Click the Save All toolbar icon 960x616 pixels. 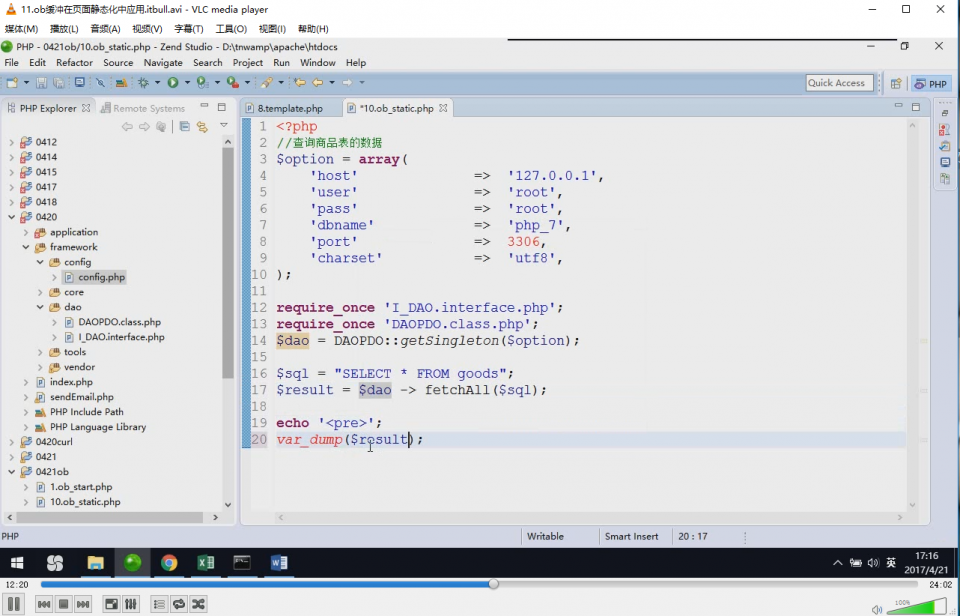59,83
